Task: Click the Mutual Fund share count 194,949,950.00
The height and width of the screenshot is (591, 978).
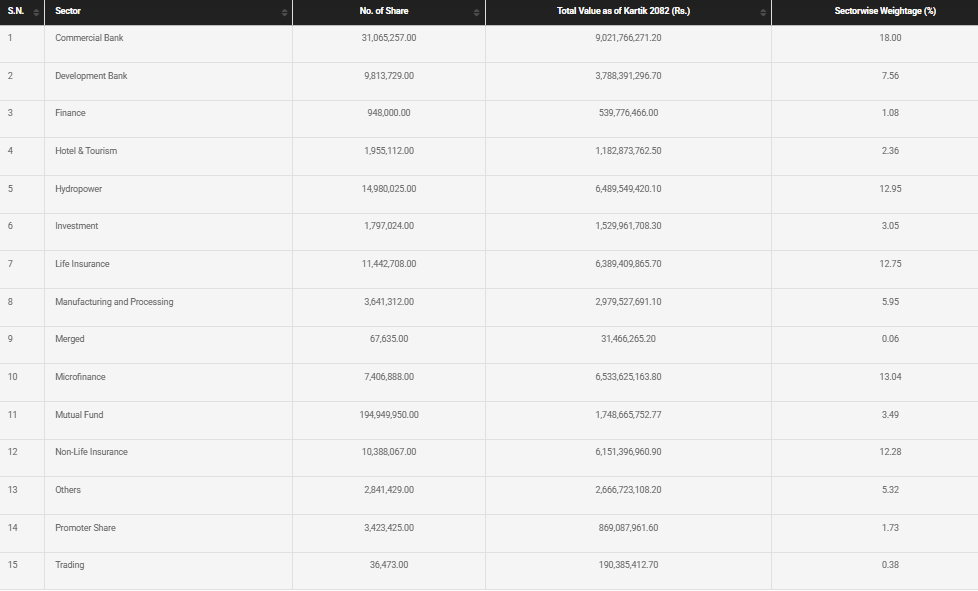Action: (x=389, y=415)
